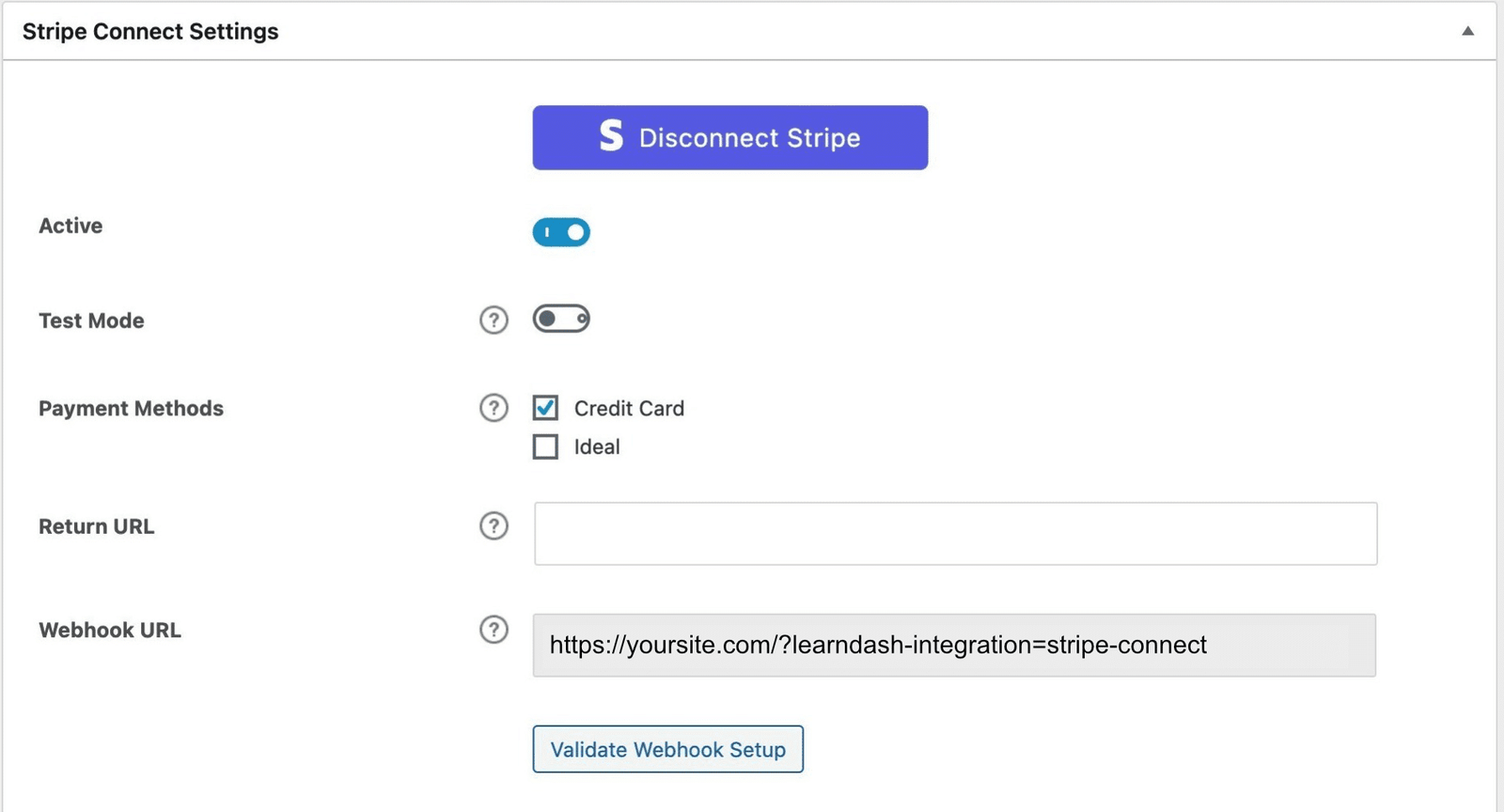1504x812 pixels.
Task: Click the Ideal label text
Action: [x=597, y=447]
